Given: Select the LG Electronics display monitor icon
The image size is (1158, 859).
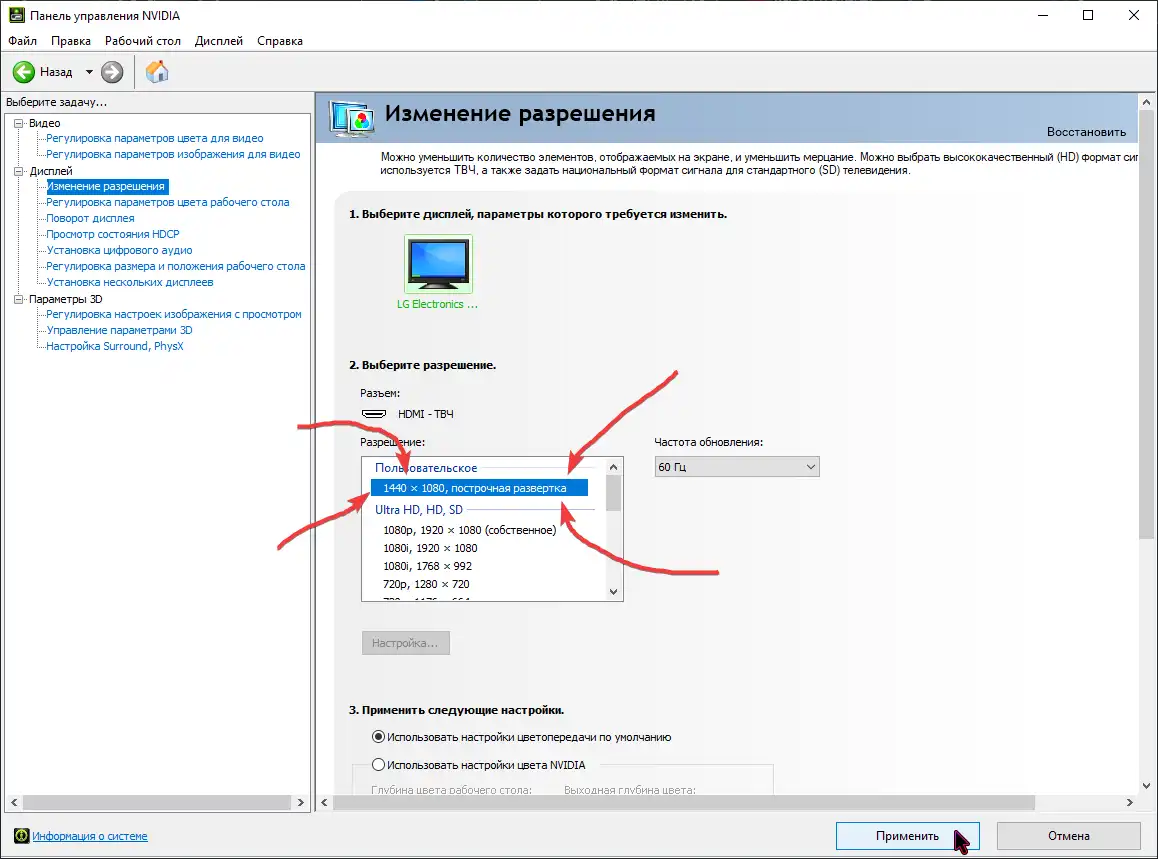Looking at the screenshot, I should pos(438,264).
